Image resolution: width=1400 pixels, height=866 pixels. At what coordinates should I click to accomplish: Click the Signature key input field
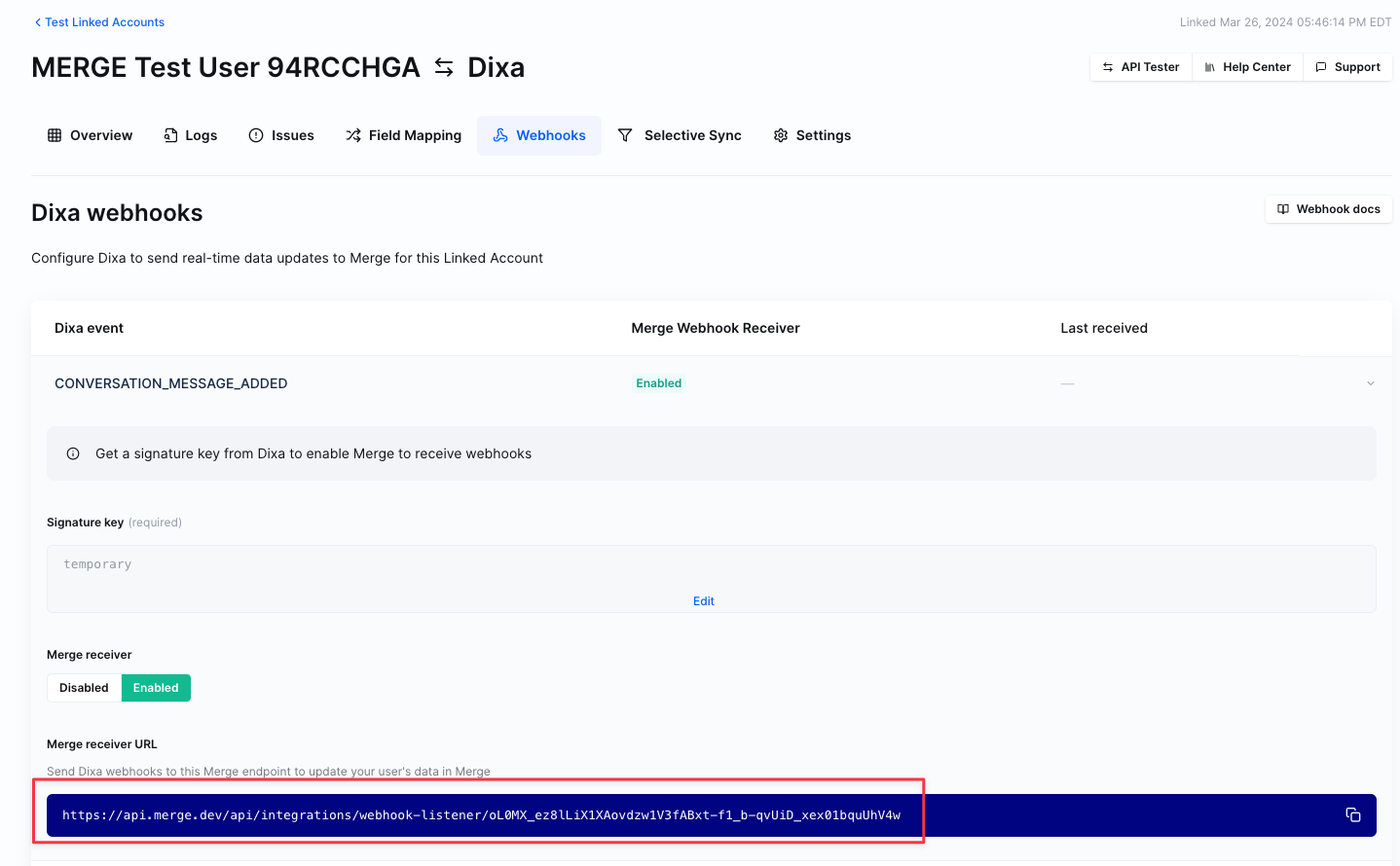[x=712, y=579]
